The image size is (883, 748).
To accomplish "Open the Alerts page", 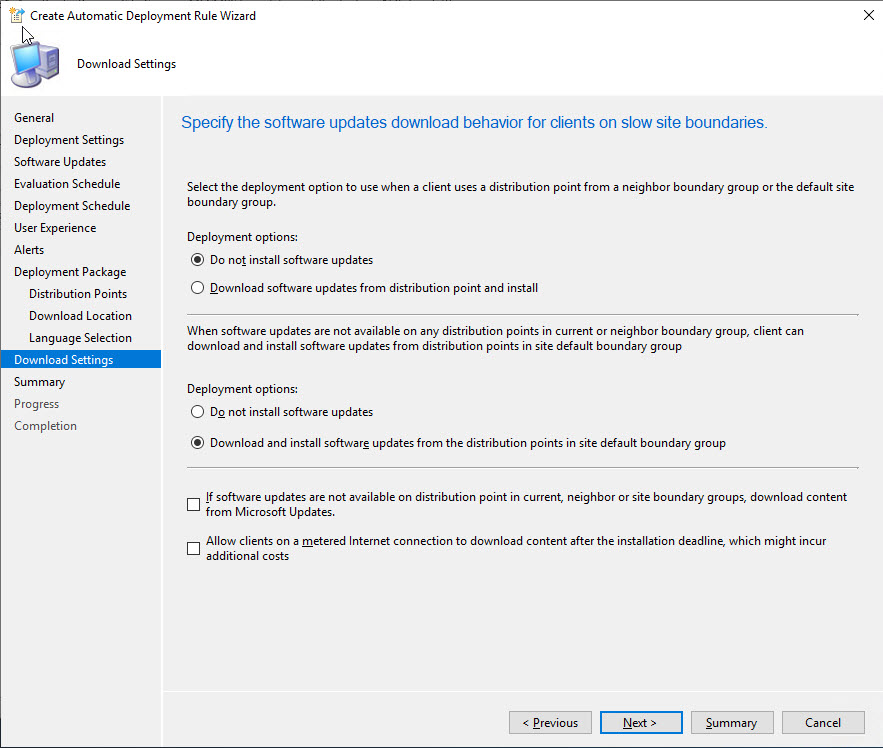I will [29, 250].
